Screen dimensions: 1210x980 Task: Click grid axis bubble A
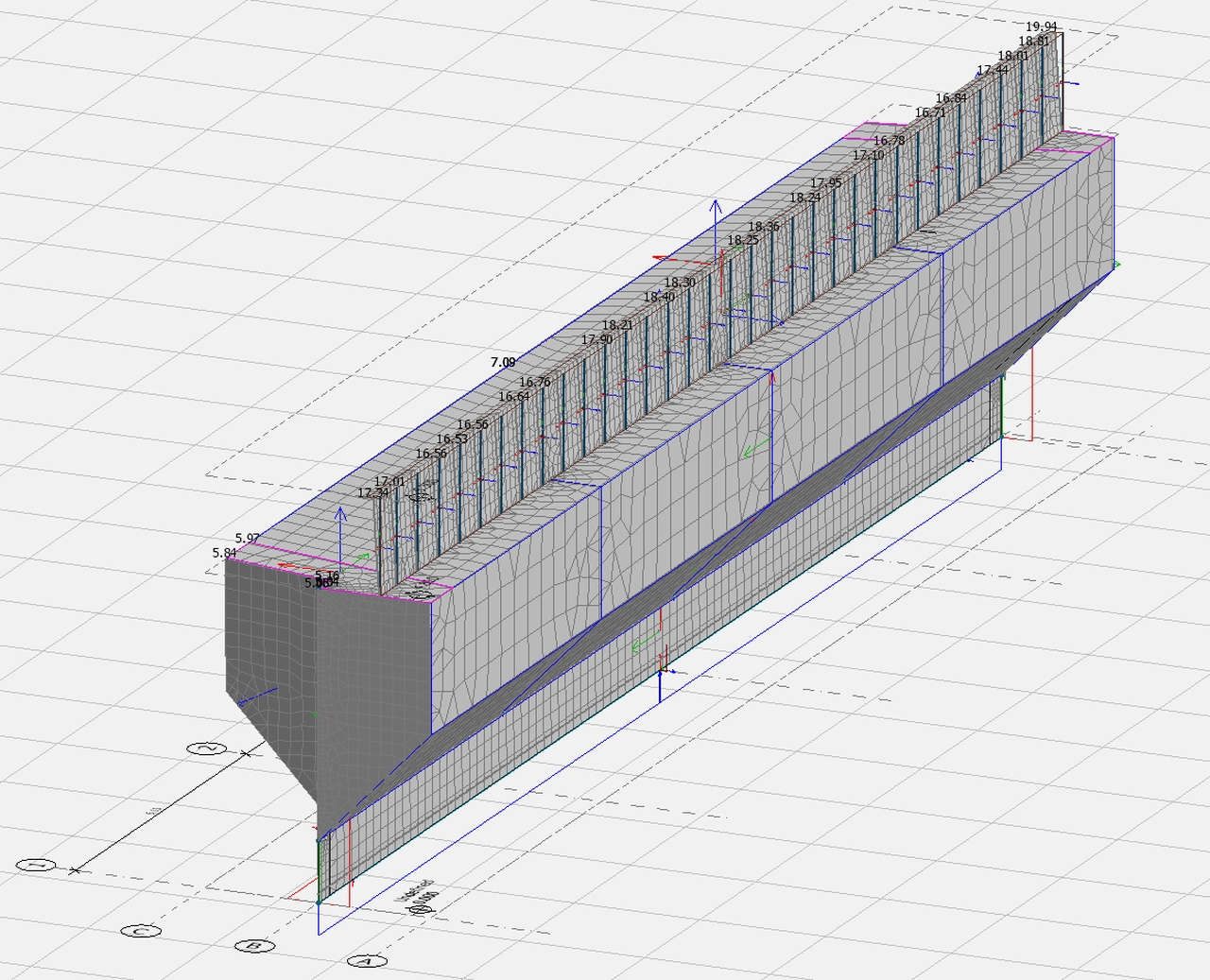click(x=367, y=961)
